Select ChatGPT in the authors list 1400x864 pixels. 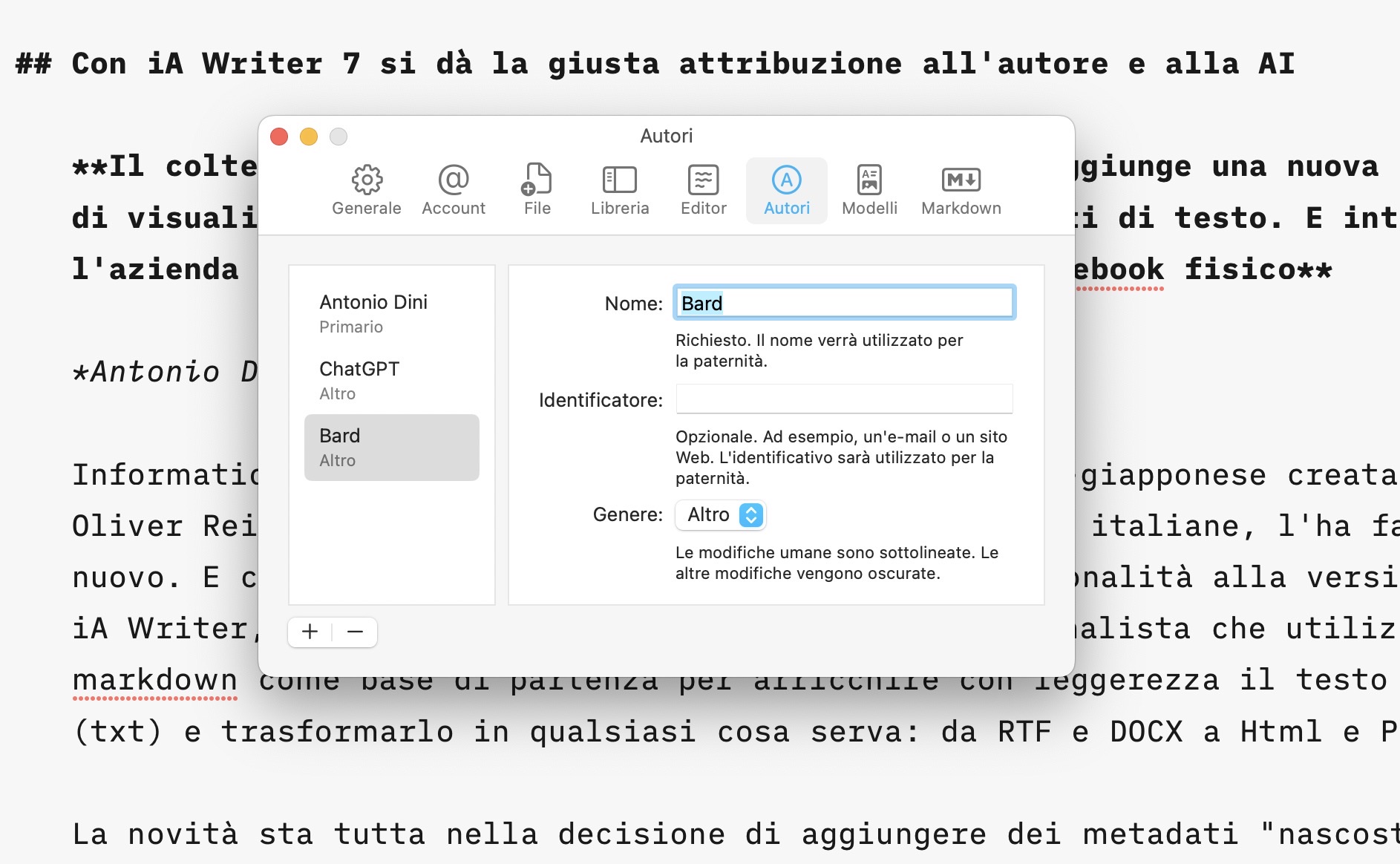(x=392, y=380)
